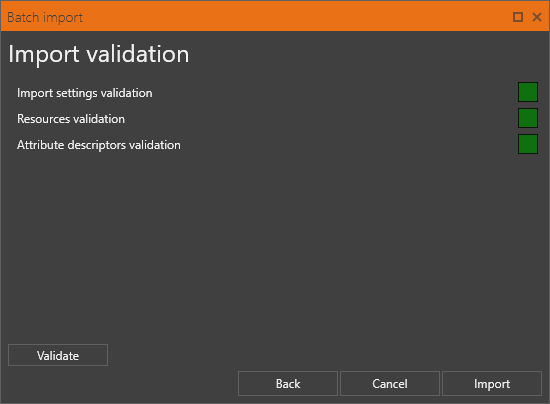The width and height of the screenshot is (550, 404).
Task: Confirm and proceed by clicking Import
Action: coord(492,384)
